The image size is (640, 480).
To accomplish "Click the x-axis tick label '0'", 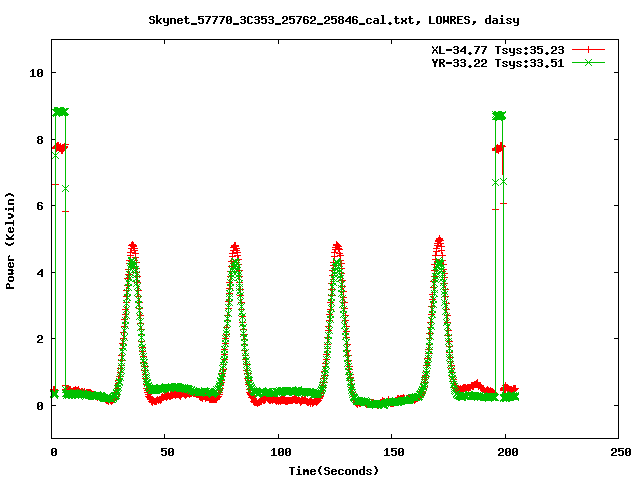I will point(54,452).
